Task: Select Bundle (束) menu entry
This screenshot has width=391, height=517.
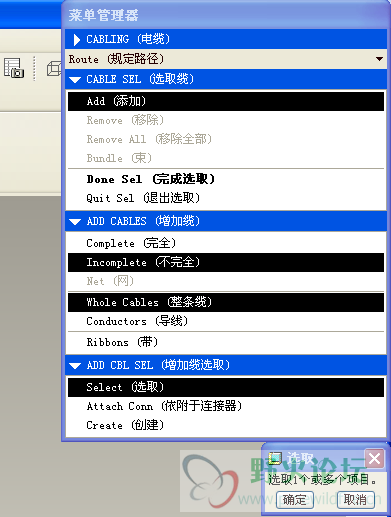Action: [x=226, y=158]
